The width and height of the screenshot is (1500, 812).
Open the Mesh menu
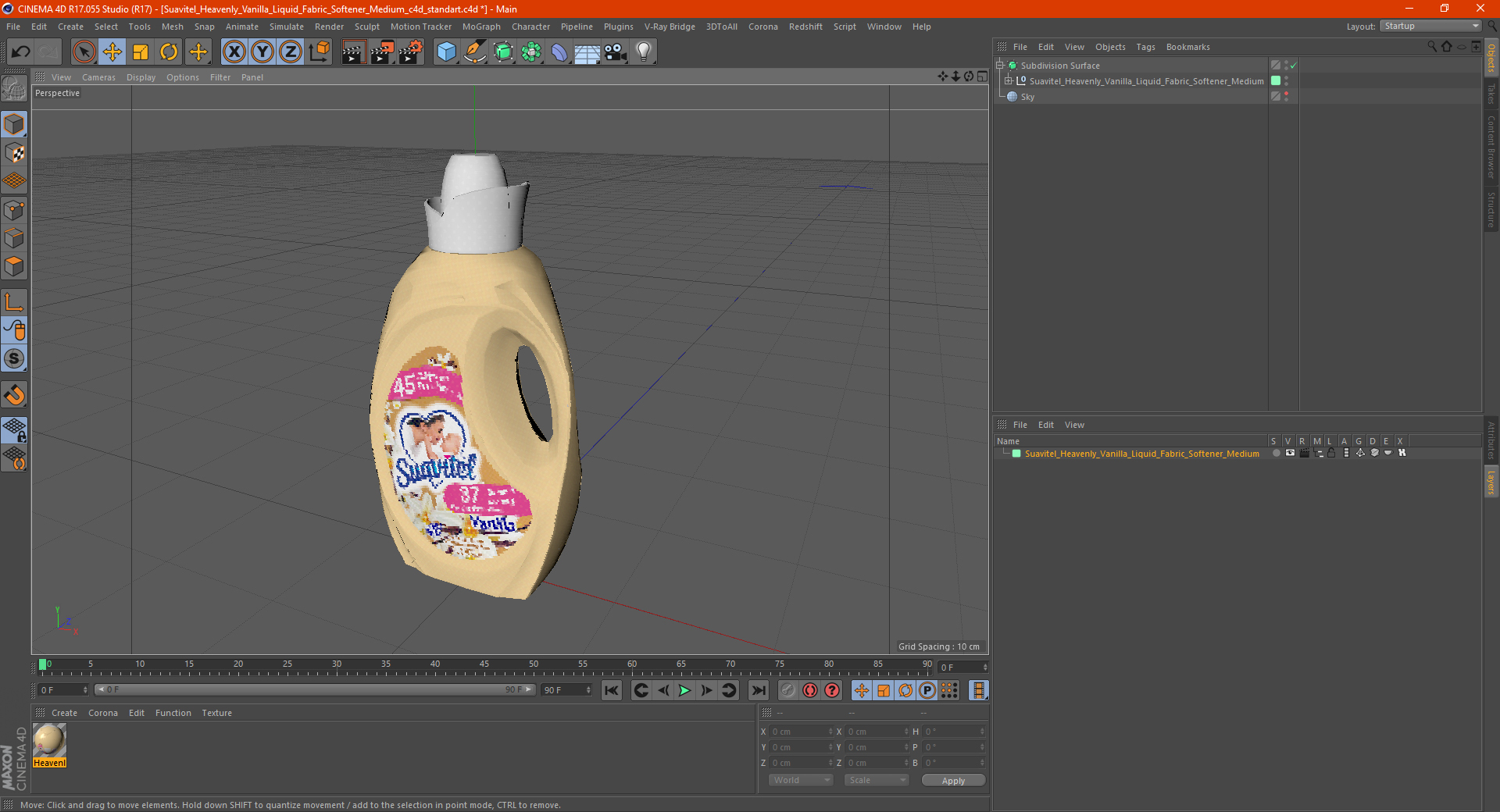tap(173, 27)
